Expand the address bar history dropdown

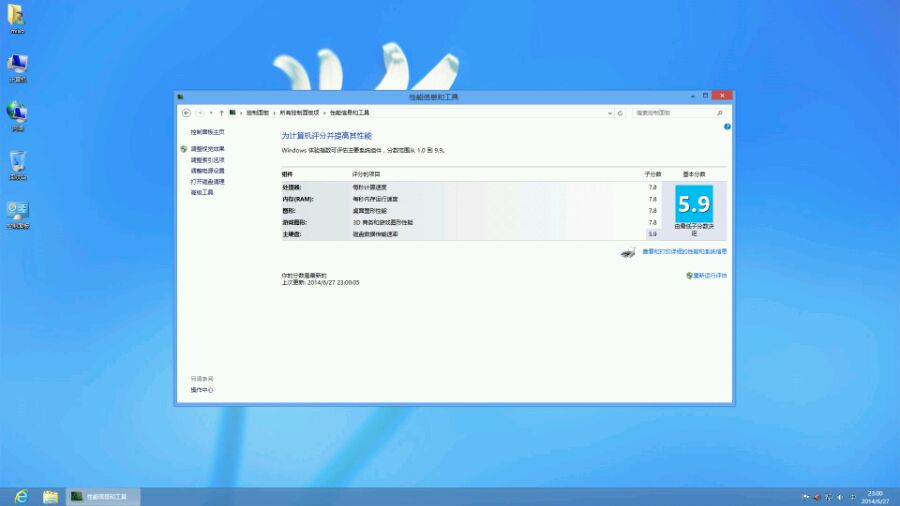click(x=610, y=113)
